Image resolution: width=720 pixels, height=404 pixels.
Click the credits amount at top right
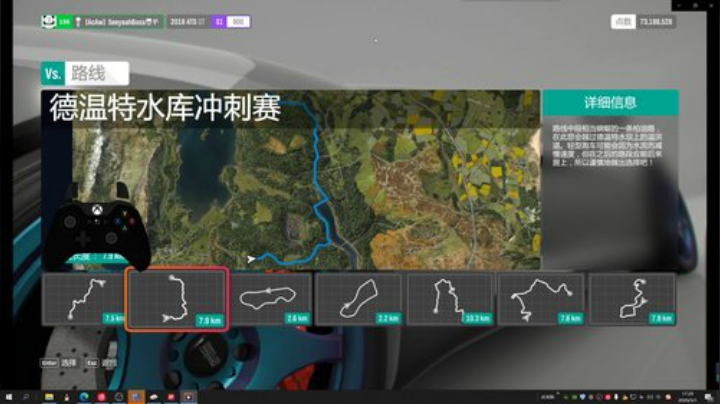(656, 22)
